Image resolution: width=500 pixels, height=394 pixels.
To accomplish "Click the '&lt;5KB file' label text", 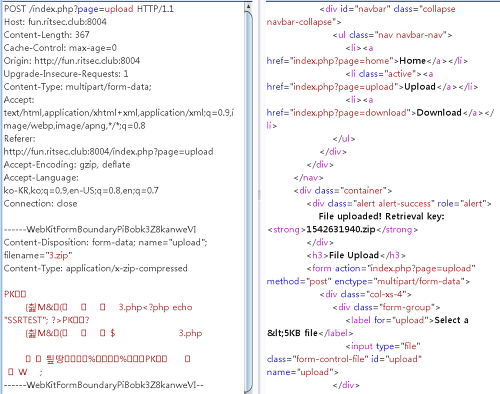I will click(292, 333).
